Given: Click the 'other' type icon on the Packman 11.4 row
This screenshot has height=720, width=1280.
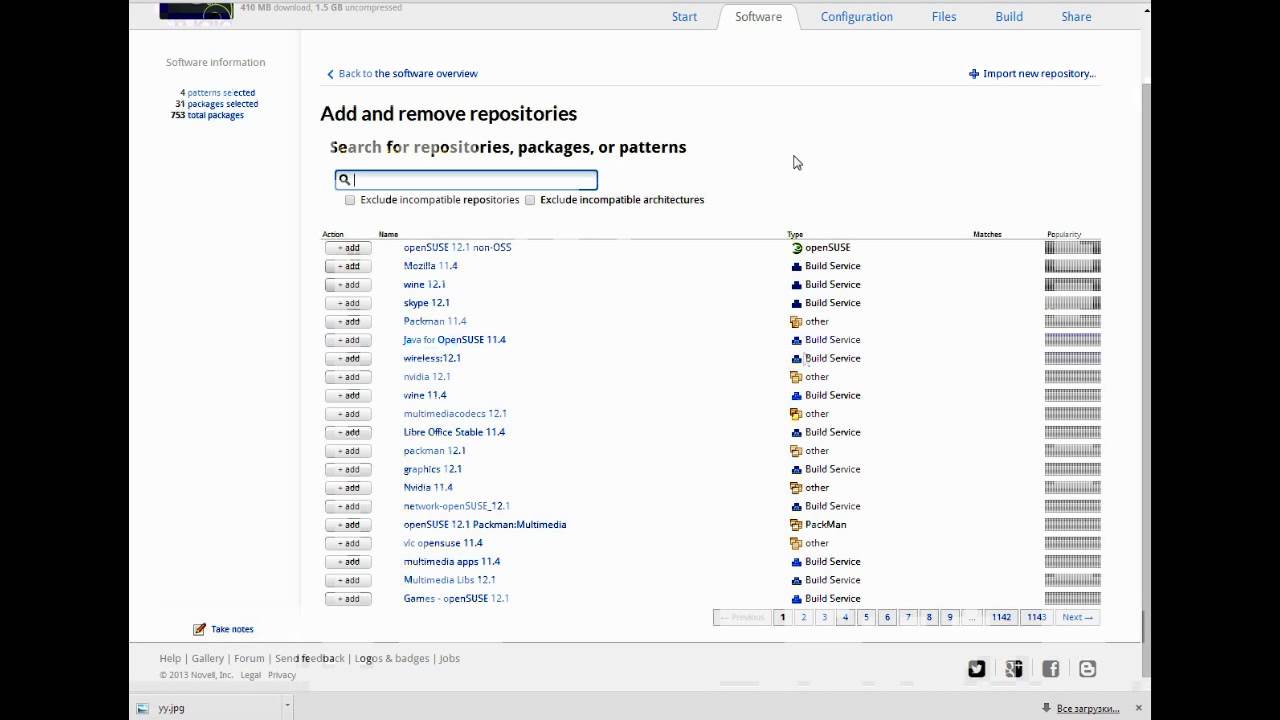Looking at the screenshot, I should pyautogui.click(x=796, y=322).
